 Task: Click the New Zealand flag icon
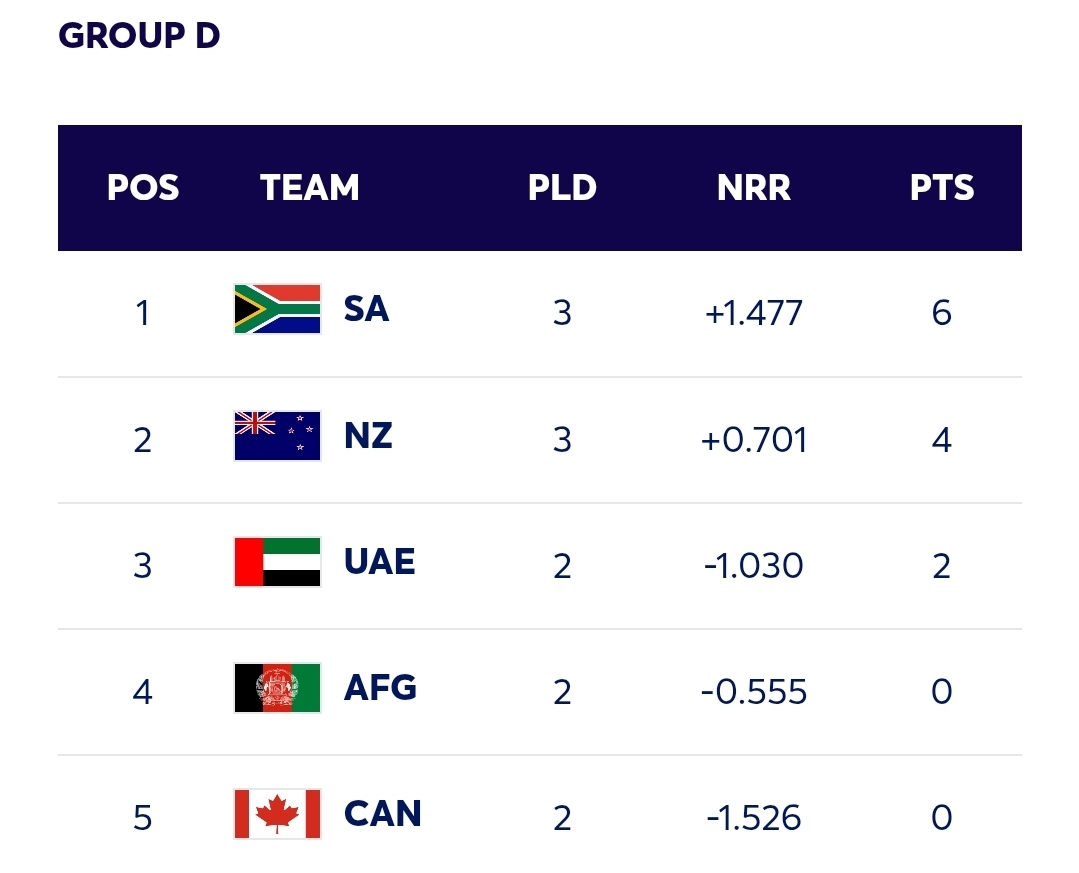277,436
